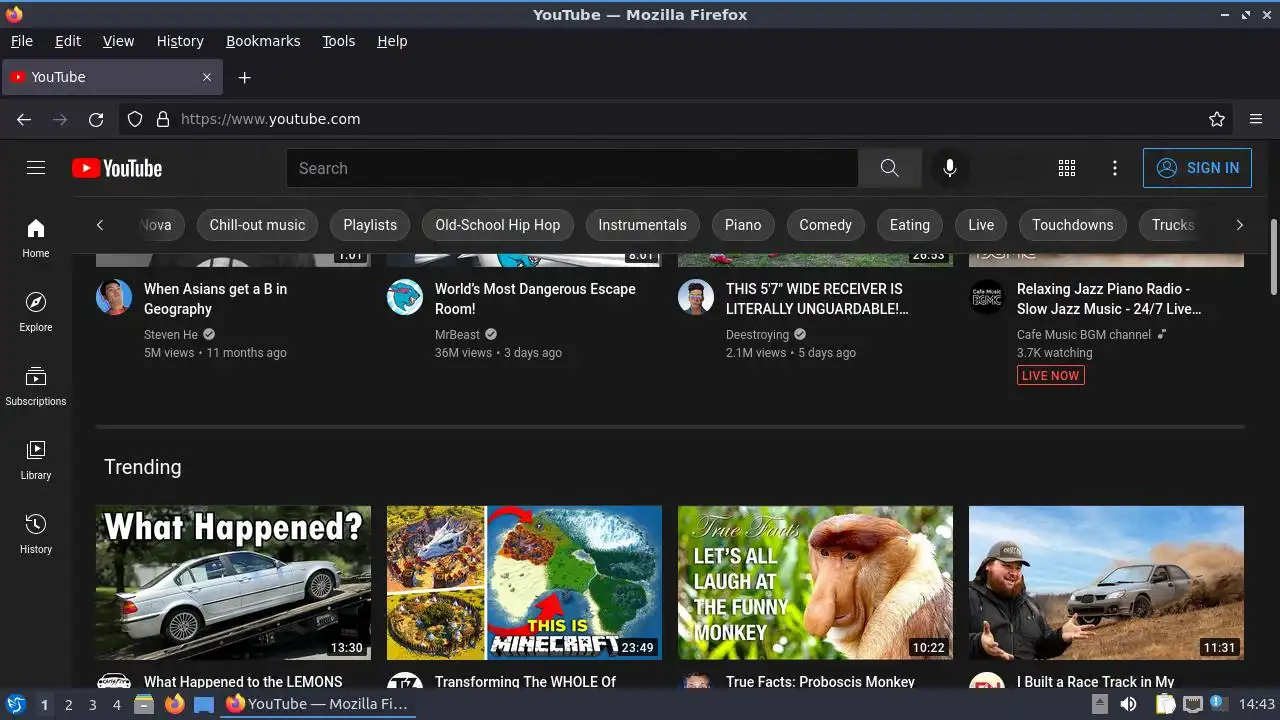
Task: Open the file manager from taskbar
Action: [x=144, y=704]
